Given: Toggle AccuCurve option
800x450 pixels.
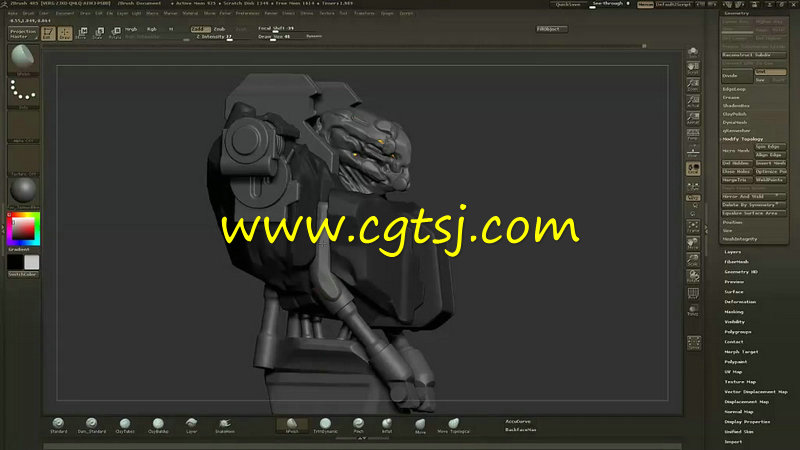Looking at the screenshot, I should tap(518, 421).
